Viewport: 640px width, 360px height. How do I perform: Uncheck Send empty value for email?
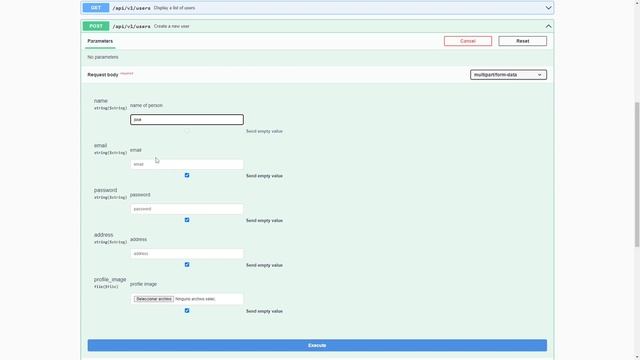pos(187,176)
